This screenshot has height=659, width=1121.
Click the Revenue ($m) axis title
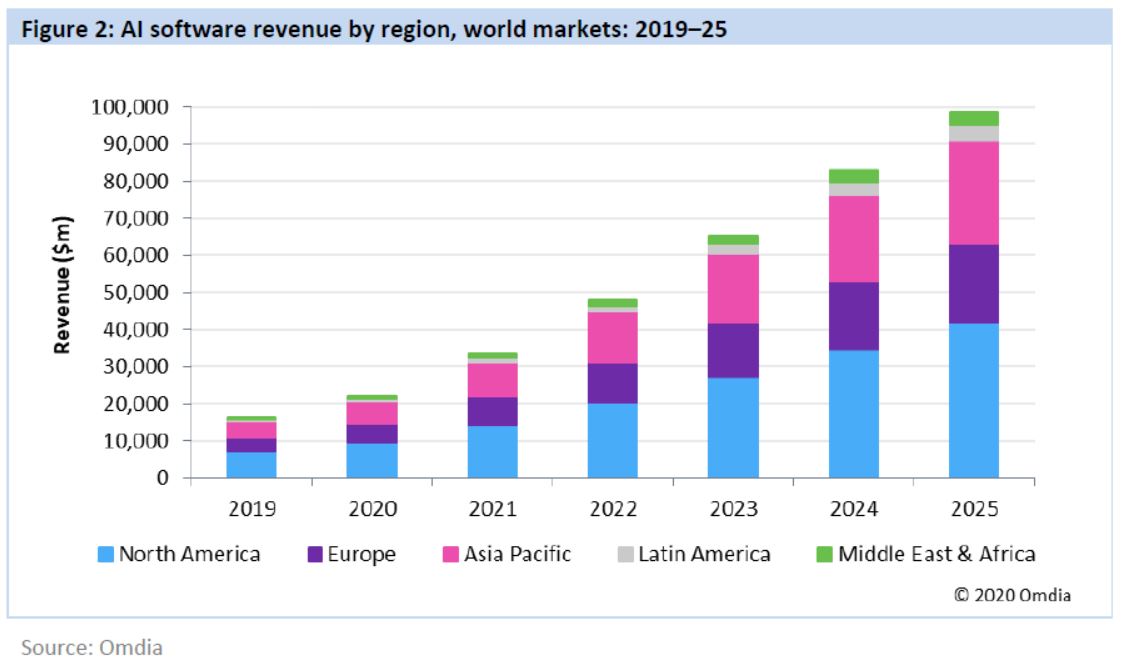63,283
